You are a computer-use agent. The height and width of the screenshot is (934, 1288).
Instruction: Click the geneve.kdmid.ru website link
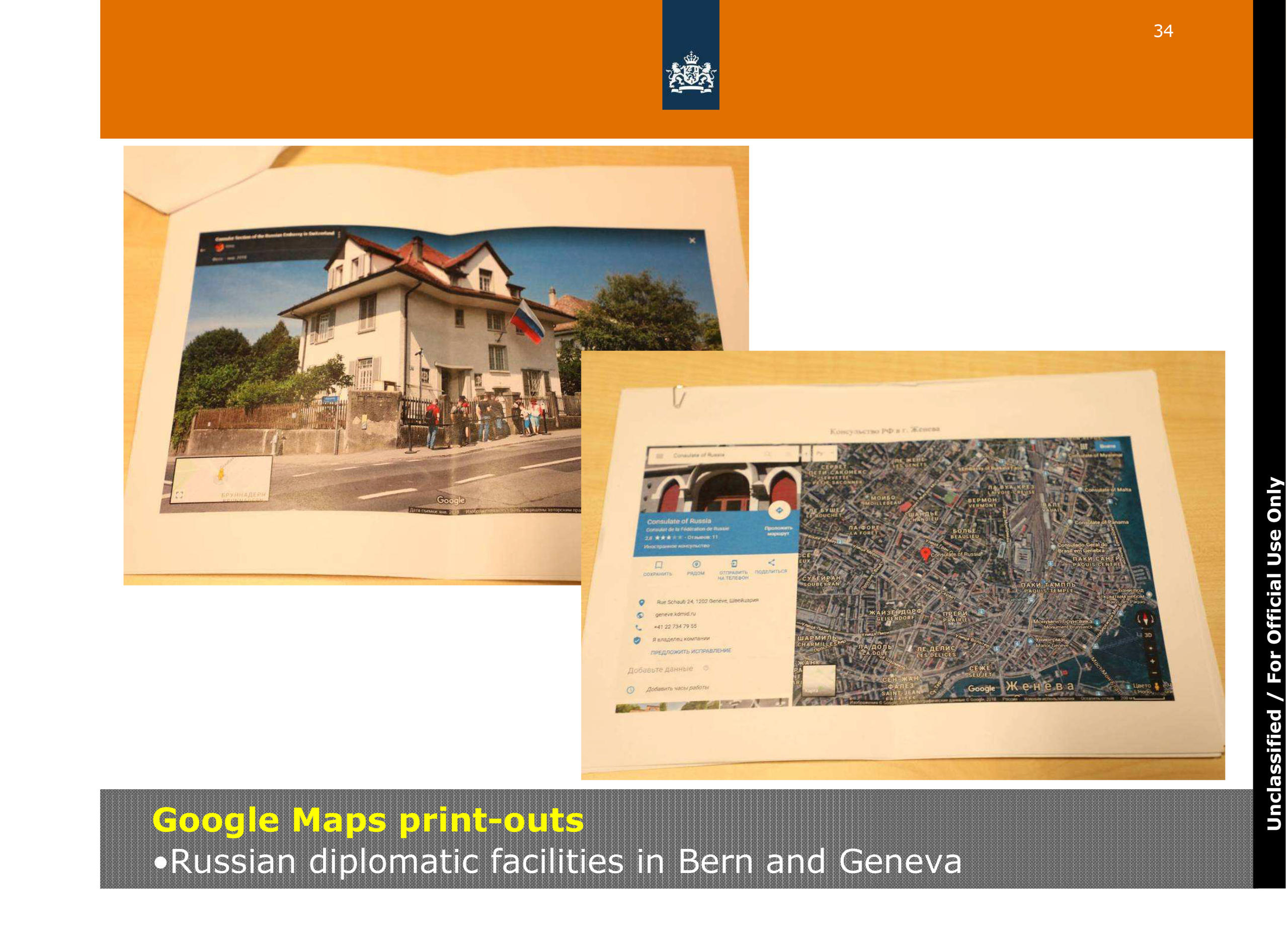tap(675, 614)
